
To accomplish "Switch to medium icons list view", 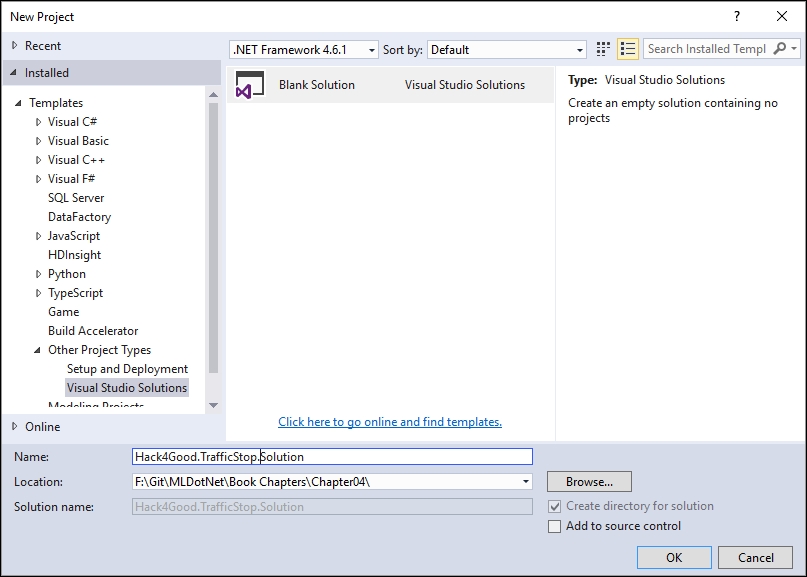I will point(628,49).
